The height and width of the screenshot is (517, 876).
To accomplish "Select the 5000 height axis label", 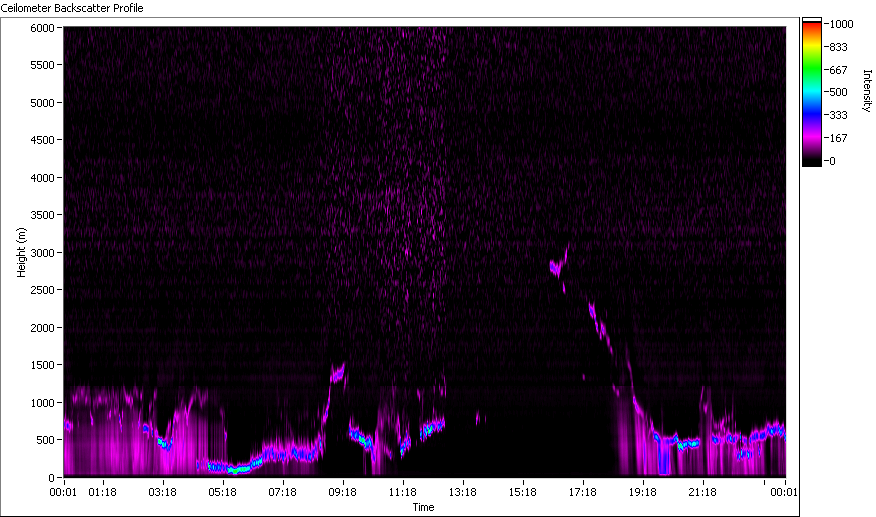I will click(x=42, y=103).
